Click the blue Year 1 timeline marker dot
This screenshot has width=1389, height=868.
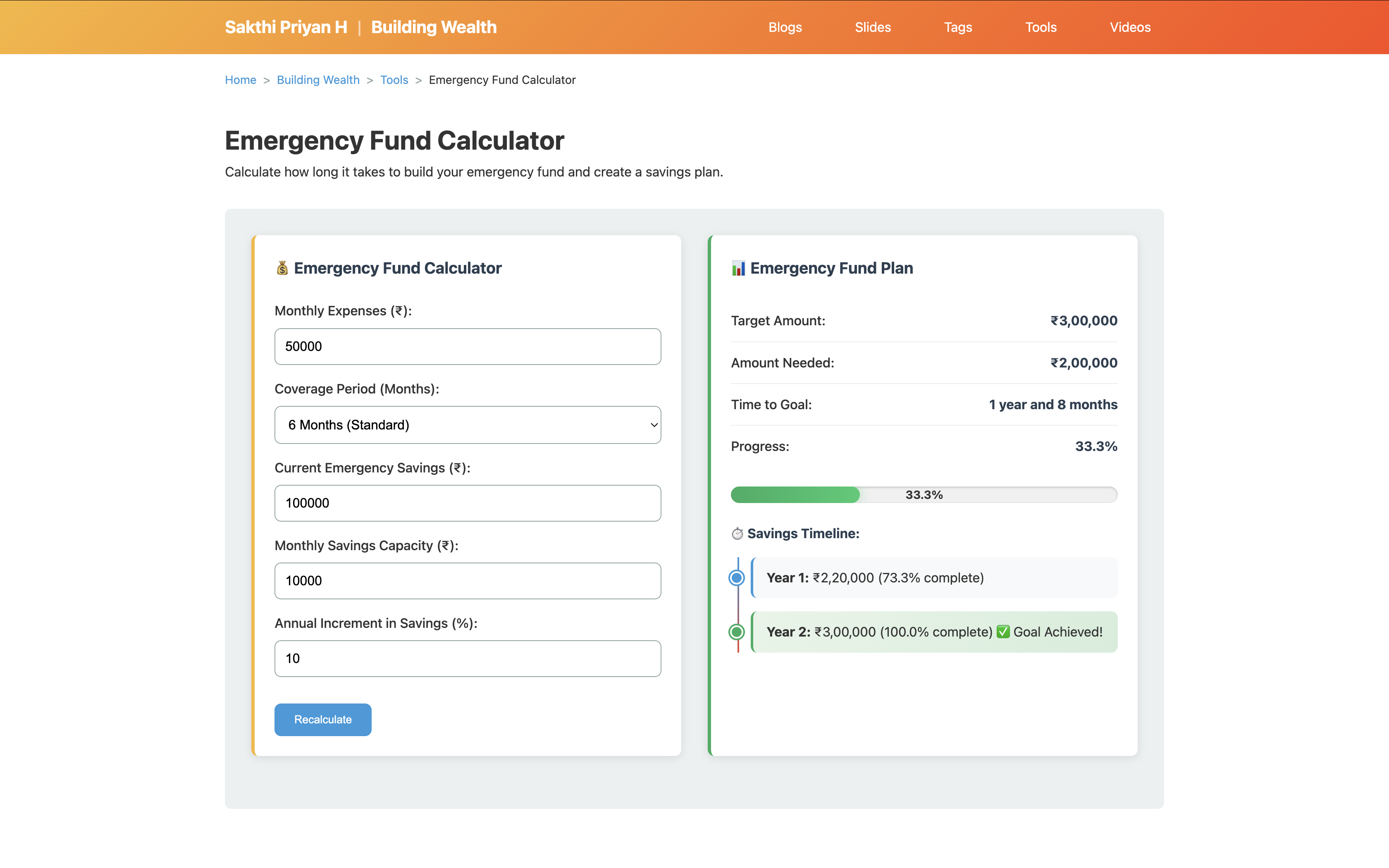point(737,577)
